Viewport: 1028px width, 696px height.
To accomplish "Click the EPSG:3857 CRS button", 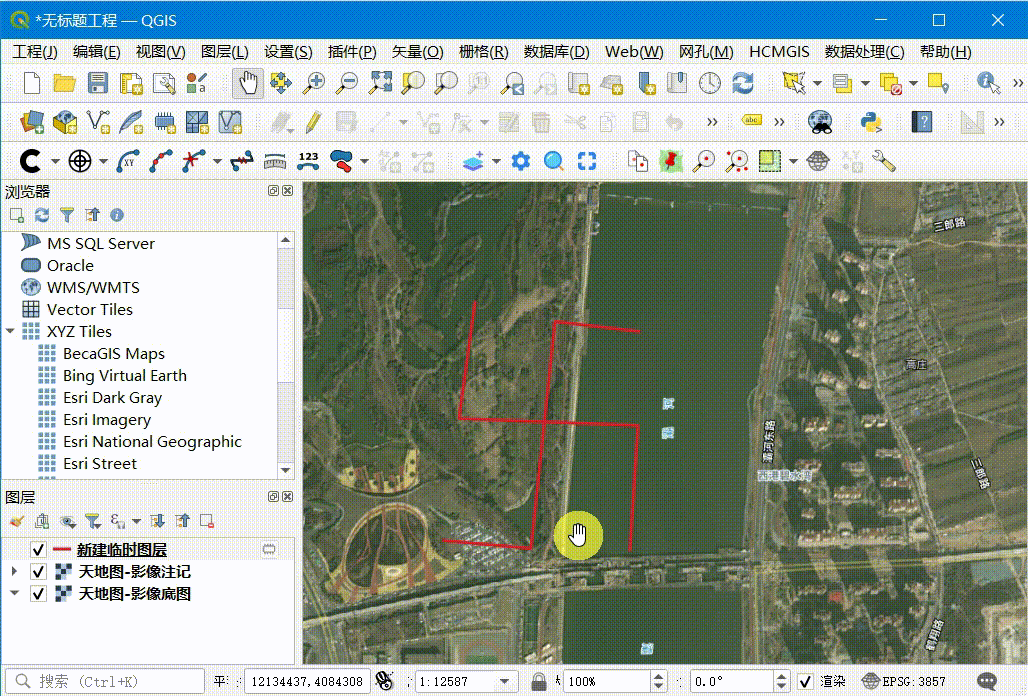I will click(903, 682).
